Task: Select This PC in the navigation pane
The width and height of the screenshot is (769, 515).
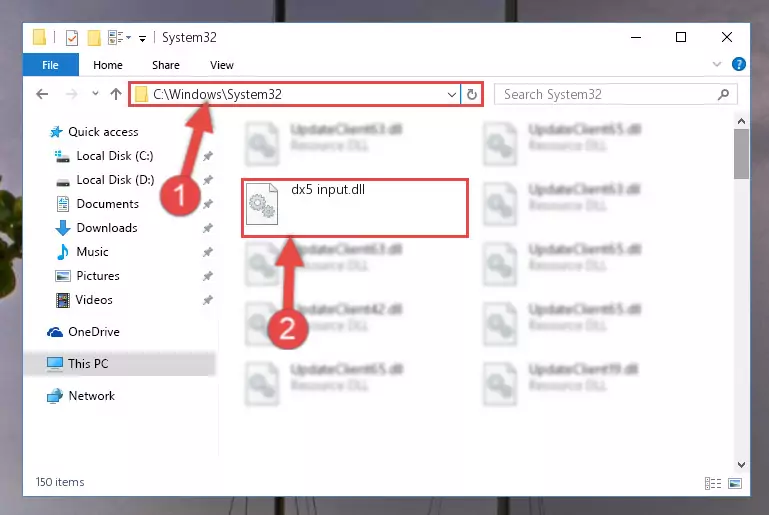Action: pos(120,363)
